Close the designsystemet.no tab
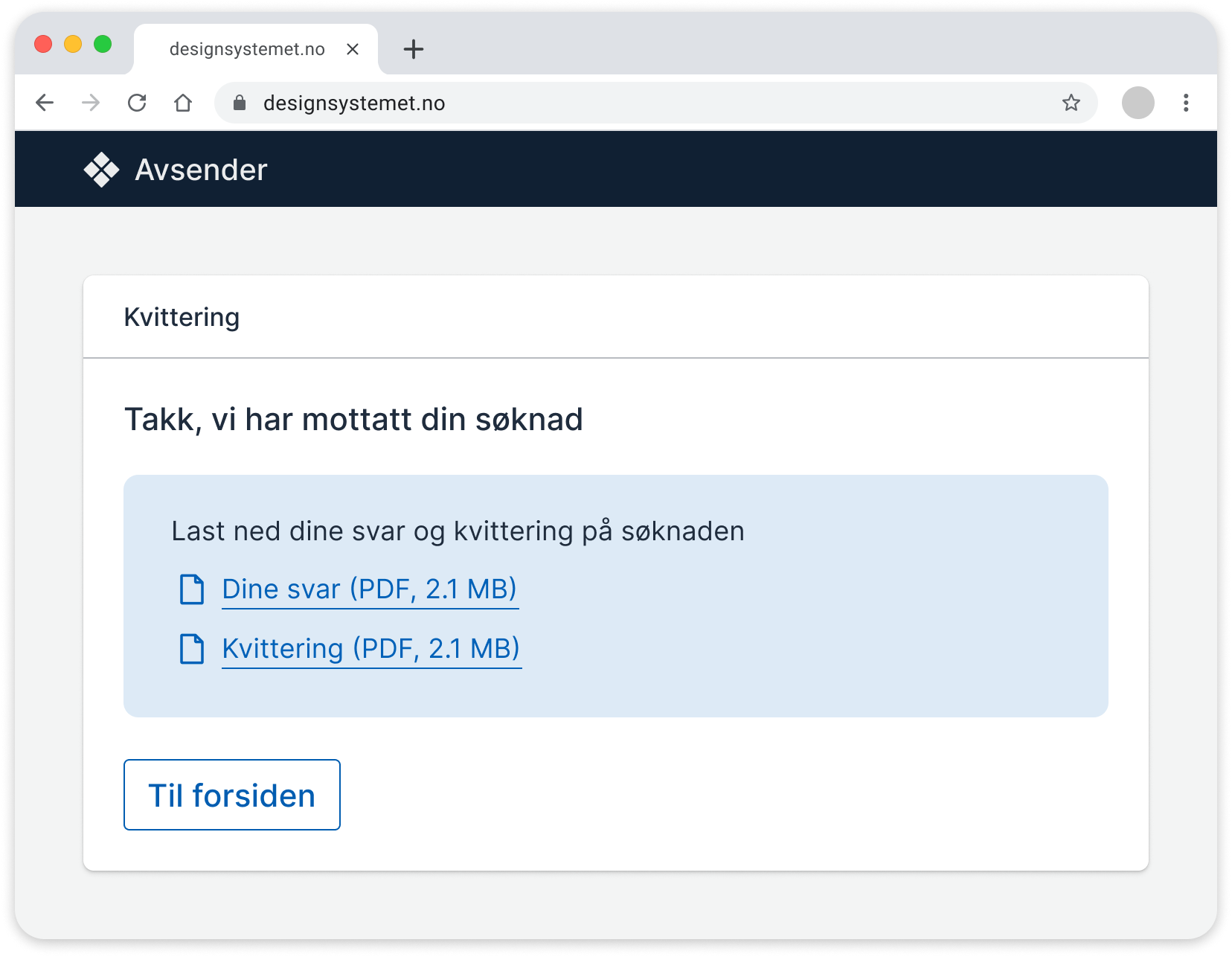 tap(353, 49)
